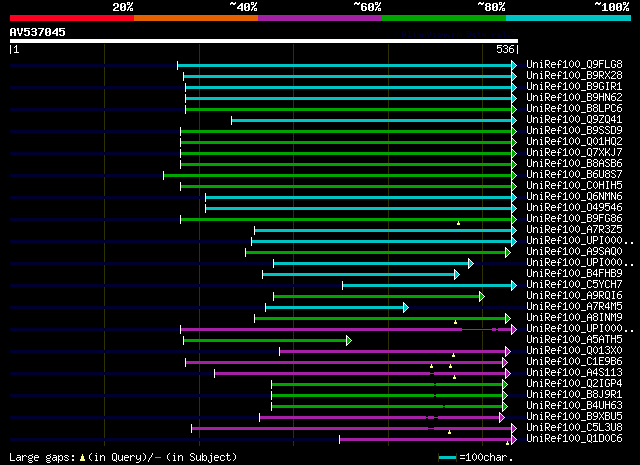Viewport: 640px width, 465px height.
Task: Click the white AV537045 query sequence bar
Action: click(264, 41)
